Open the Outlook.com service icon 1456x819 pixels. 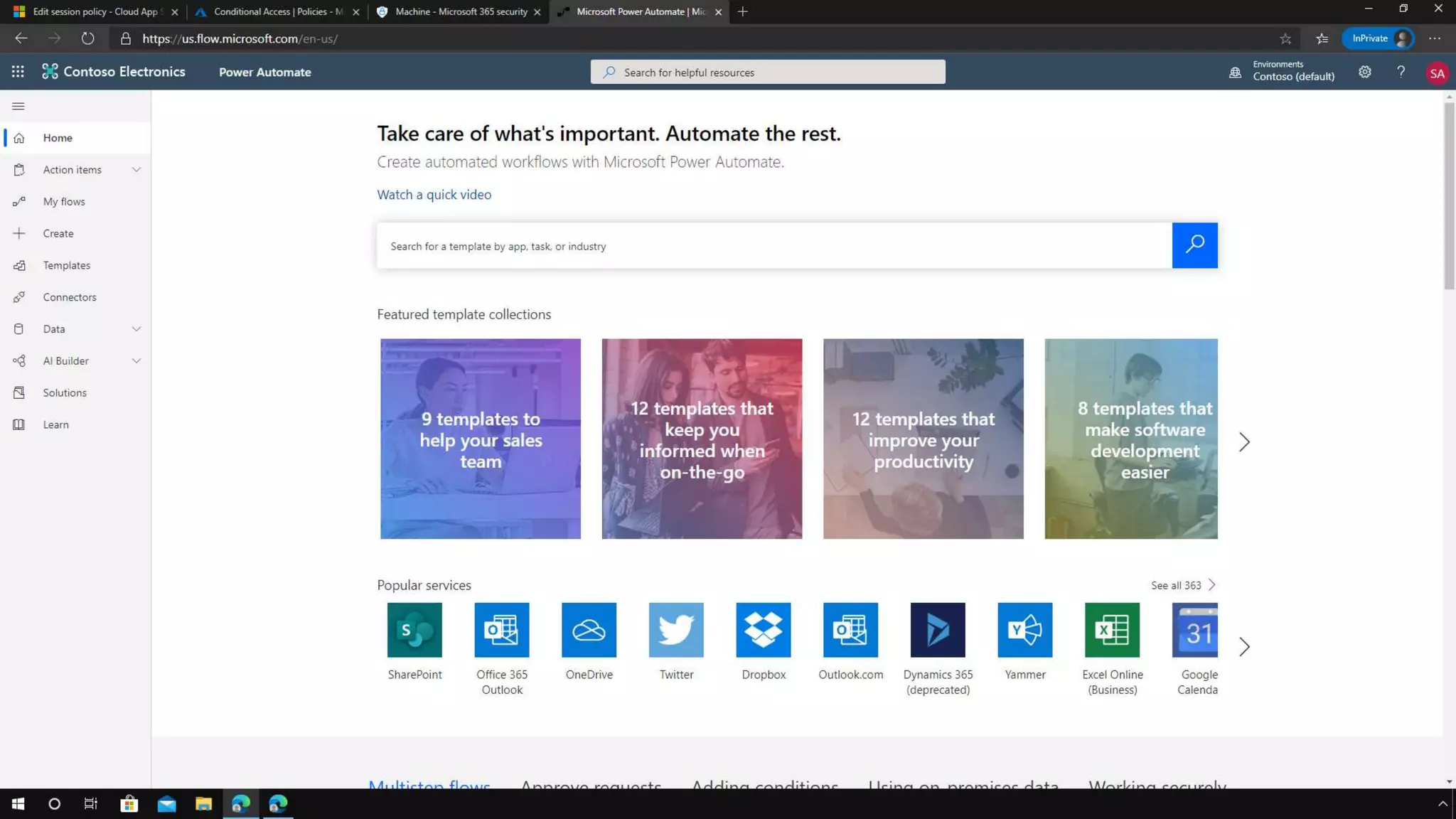click(x=850, y=630)
